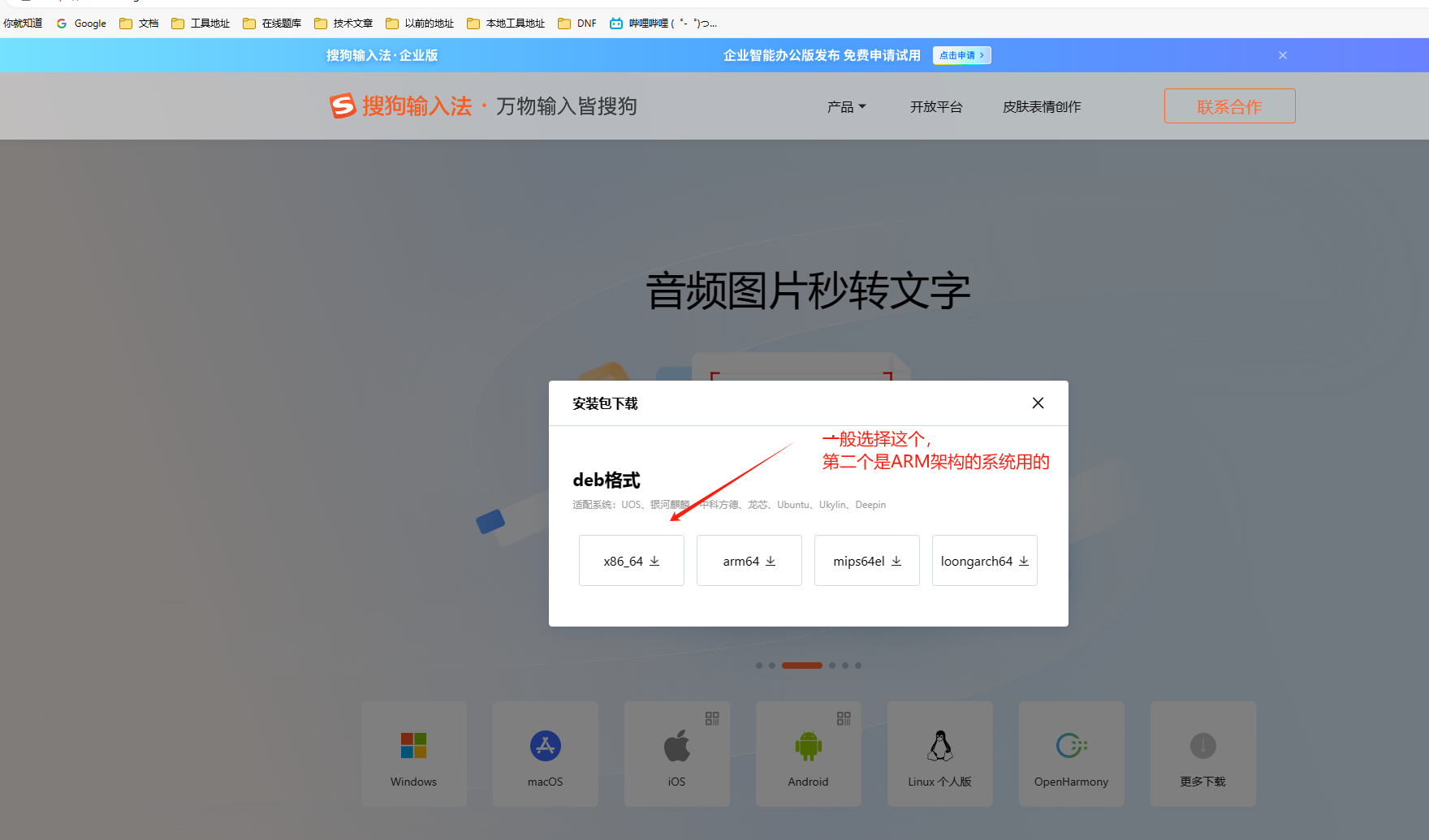
Task: Dismiss the top enterprise banner
Action: point(1283,55)
